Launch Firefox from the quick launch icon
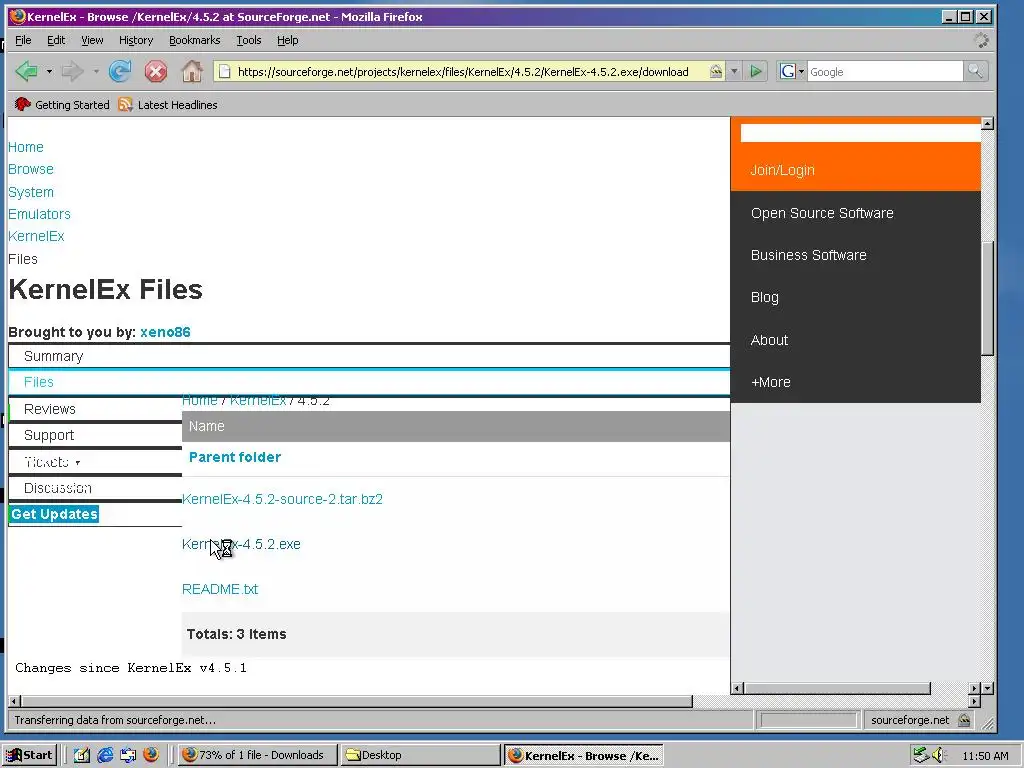The height and width of the screenshot is (768, 1024). (151, 755)
